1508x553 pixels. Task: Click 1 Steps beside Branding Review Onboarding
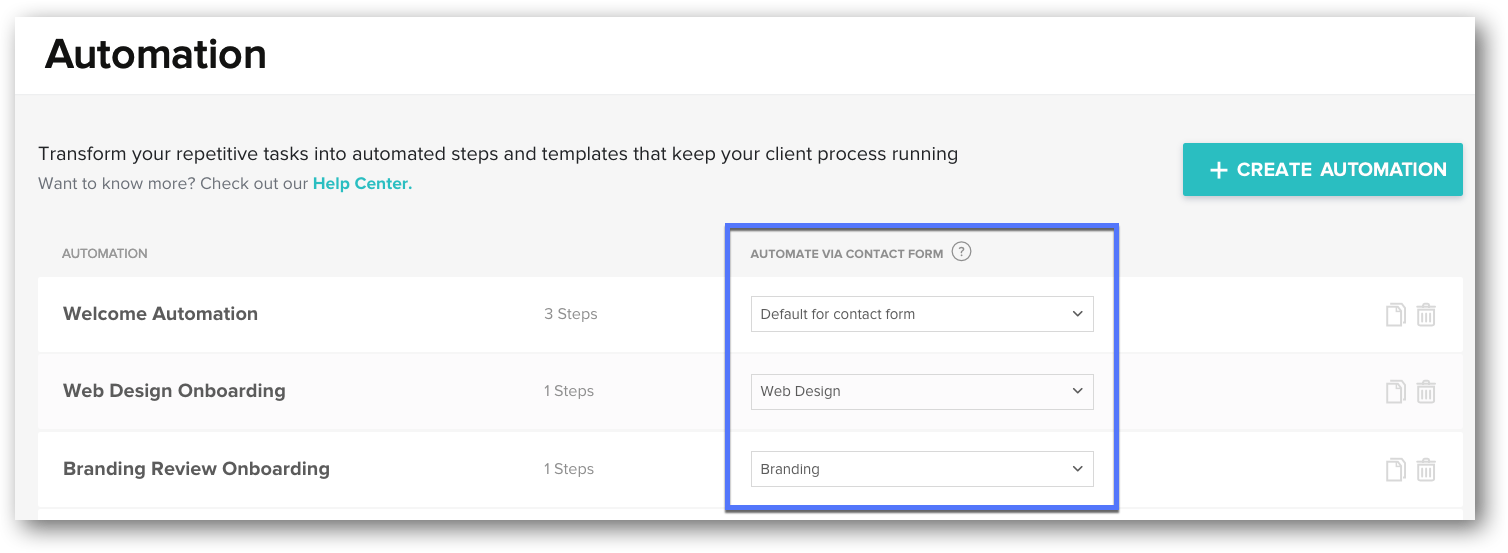tap(568, 469)
